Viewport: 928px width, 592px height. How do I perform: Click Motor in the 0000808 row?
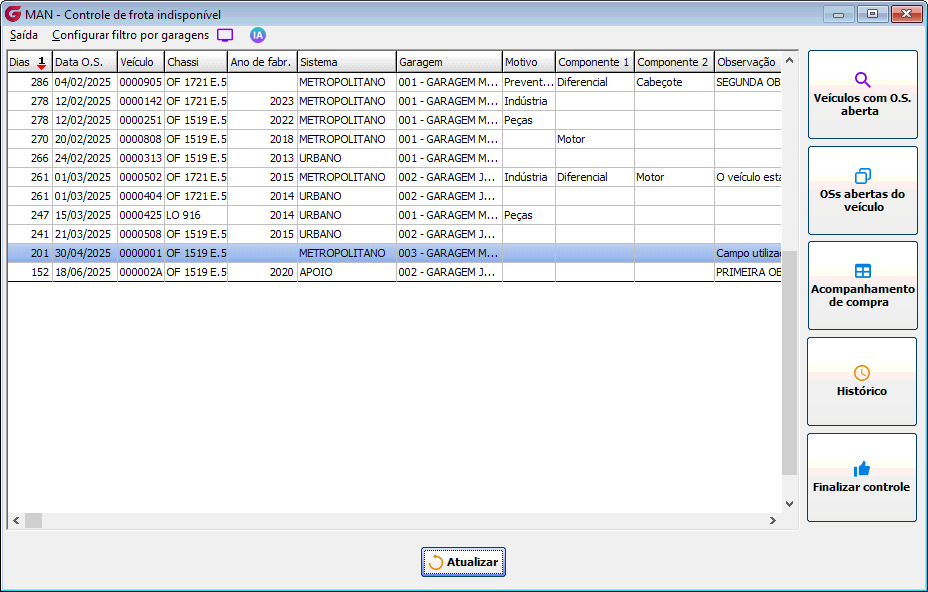[x=595, y=139]
